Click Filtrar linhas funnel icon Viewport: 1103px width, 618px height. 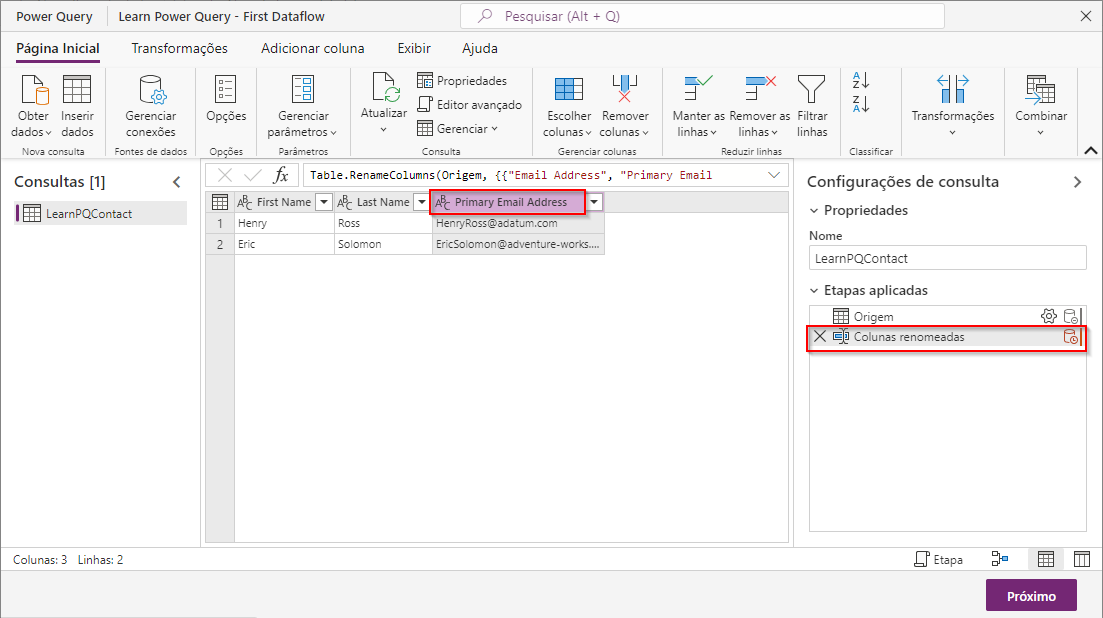coord(811,89)
